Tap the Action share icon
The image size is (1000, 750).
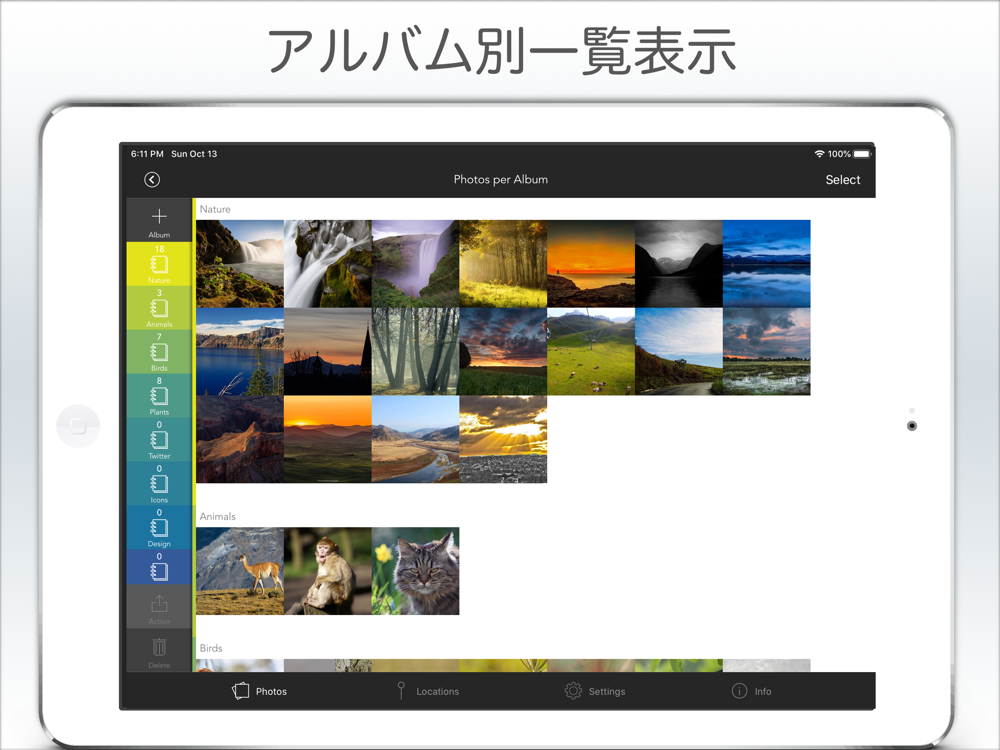coord(159,605)
